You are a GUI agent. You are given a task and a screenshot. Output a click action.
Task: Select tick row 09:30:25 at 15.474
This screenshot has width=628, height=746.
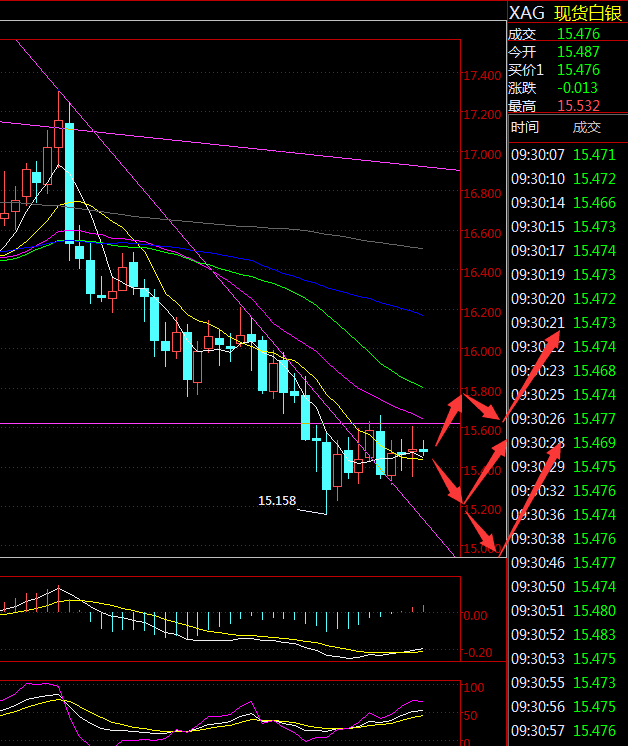tap(563, 395)
